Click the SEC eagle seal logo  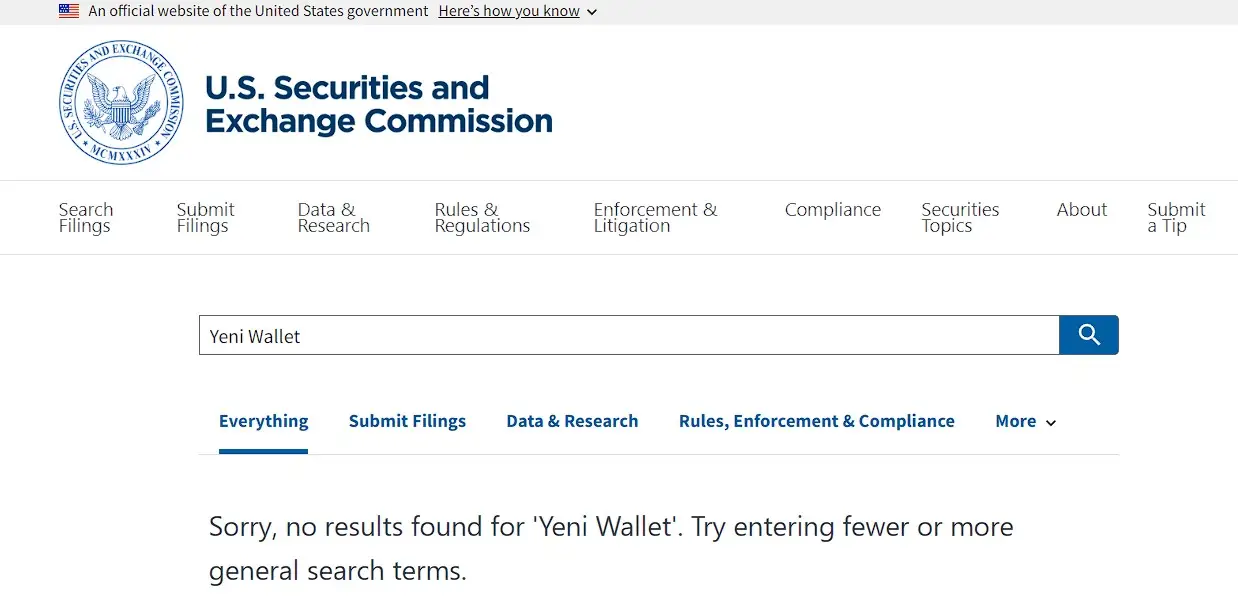(x=121, y=103)
